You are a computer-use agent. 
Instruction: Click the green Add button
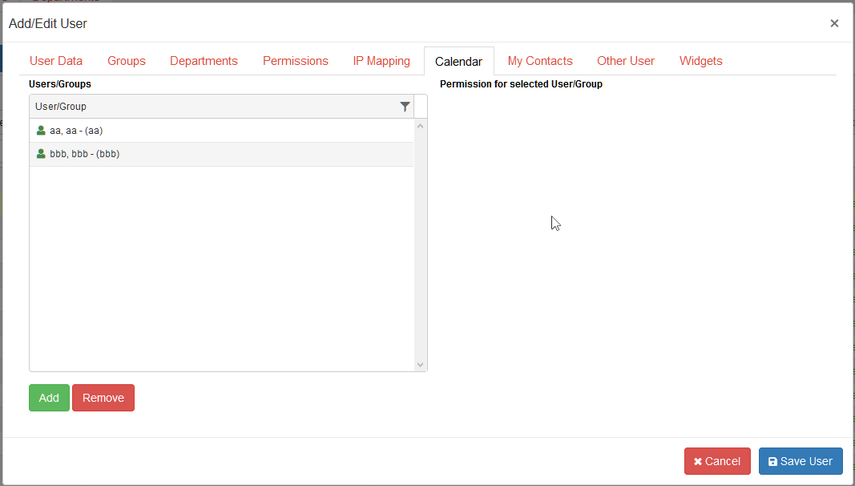(x=49, y=398)
